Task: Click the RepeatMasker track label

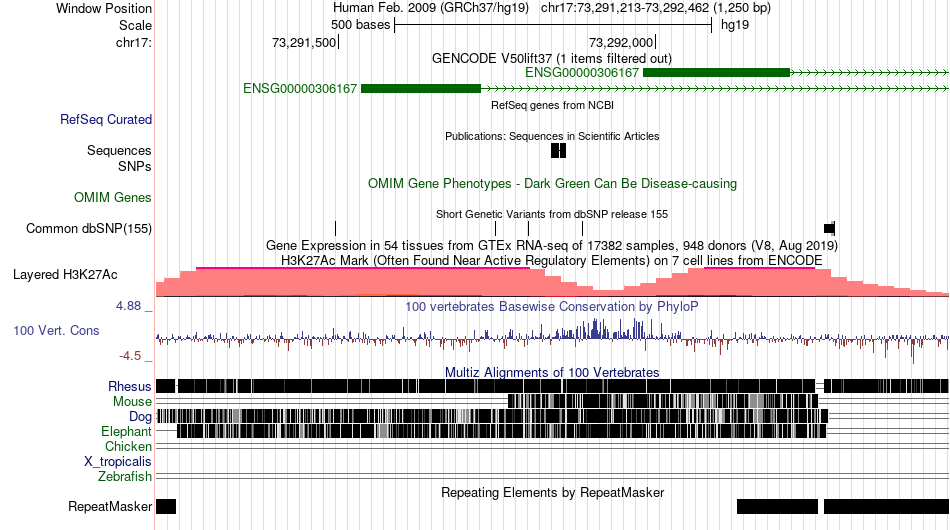Action: 110,506
